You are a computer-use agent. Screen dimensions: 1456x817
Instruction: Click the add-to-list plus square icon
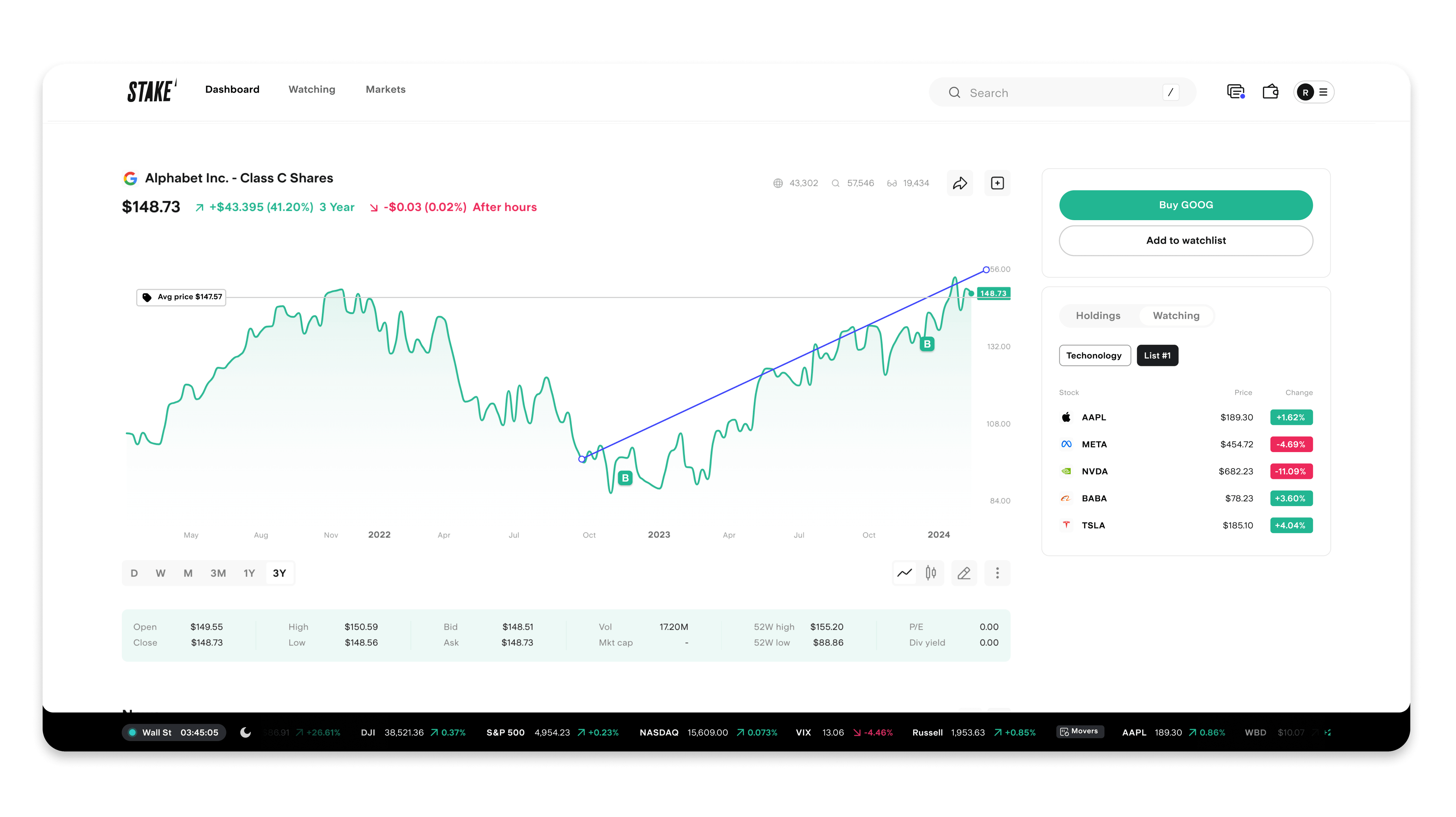pyautogui.click(x=997, y=183)
